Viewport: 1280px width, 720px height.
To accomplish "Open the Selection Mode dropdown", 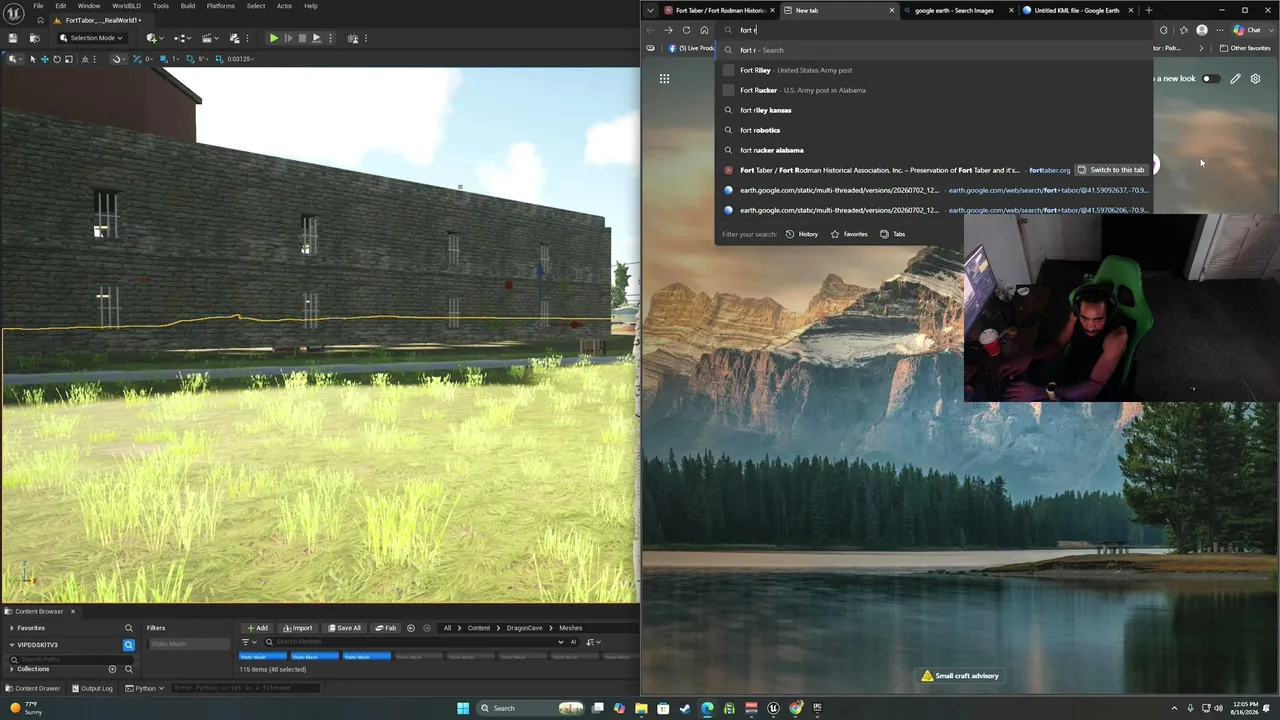I will click(x=93, y=38).
